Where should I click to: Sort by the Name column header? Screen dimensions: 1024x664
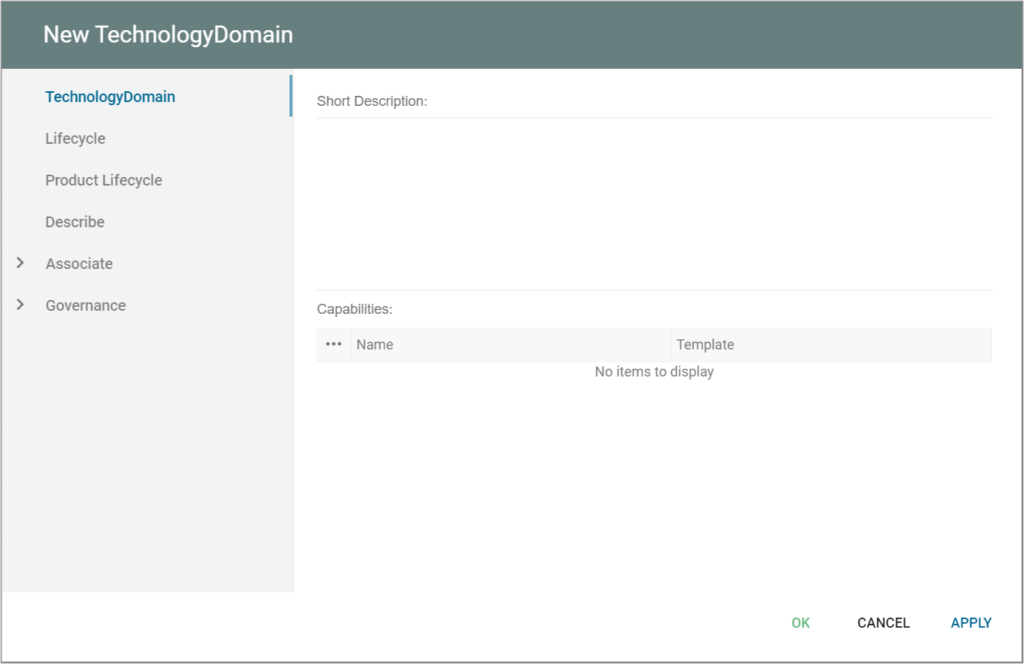pyautogui.click(x=375, y=345)
